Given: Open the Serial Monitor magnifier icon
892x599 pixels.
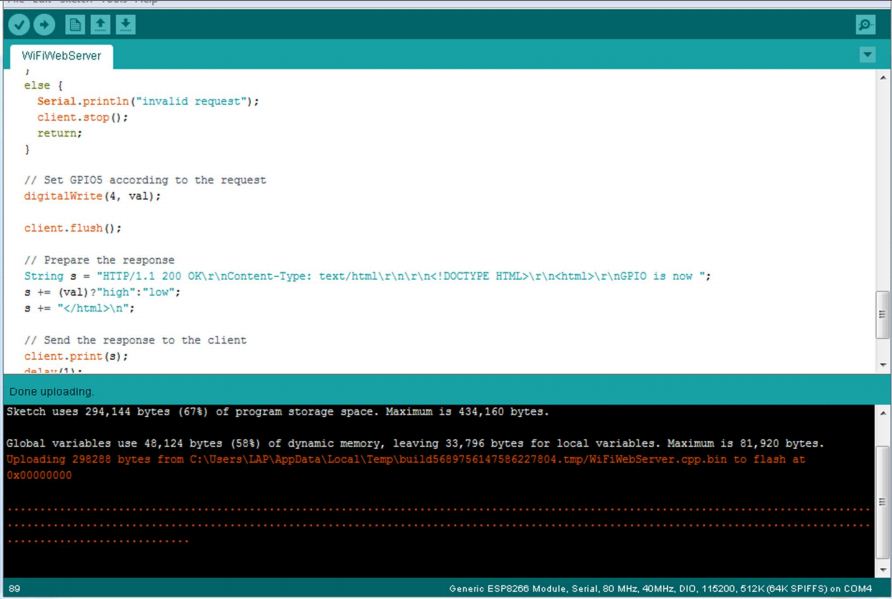Looking at the screenshot, I should pos(865,25).
